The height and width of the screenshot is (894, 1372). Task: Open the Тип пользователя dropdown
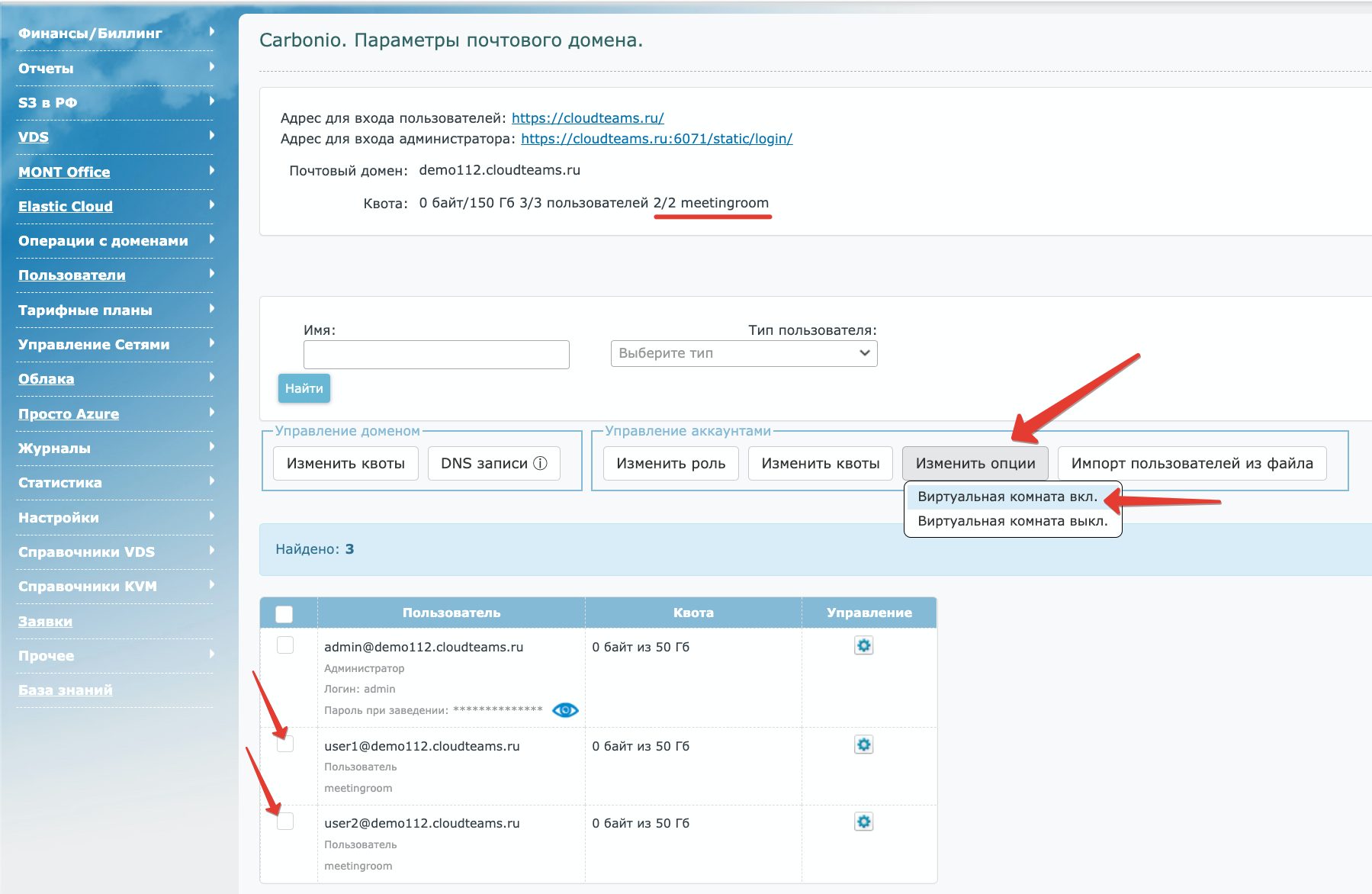pyautogui.click(x=744, y=353)
